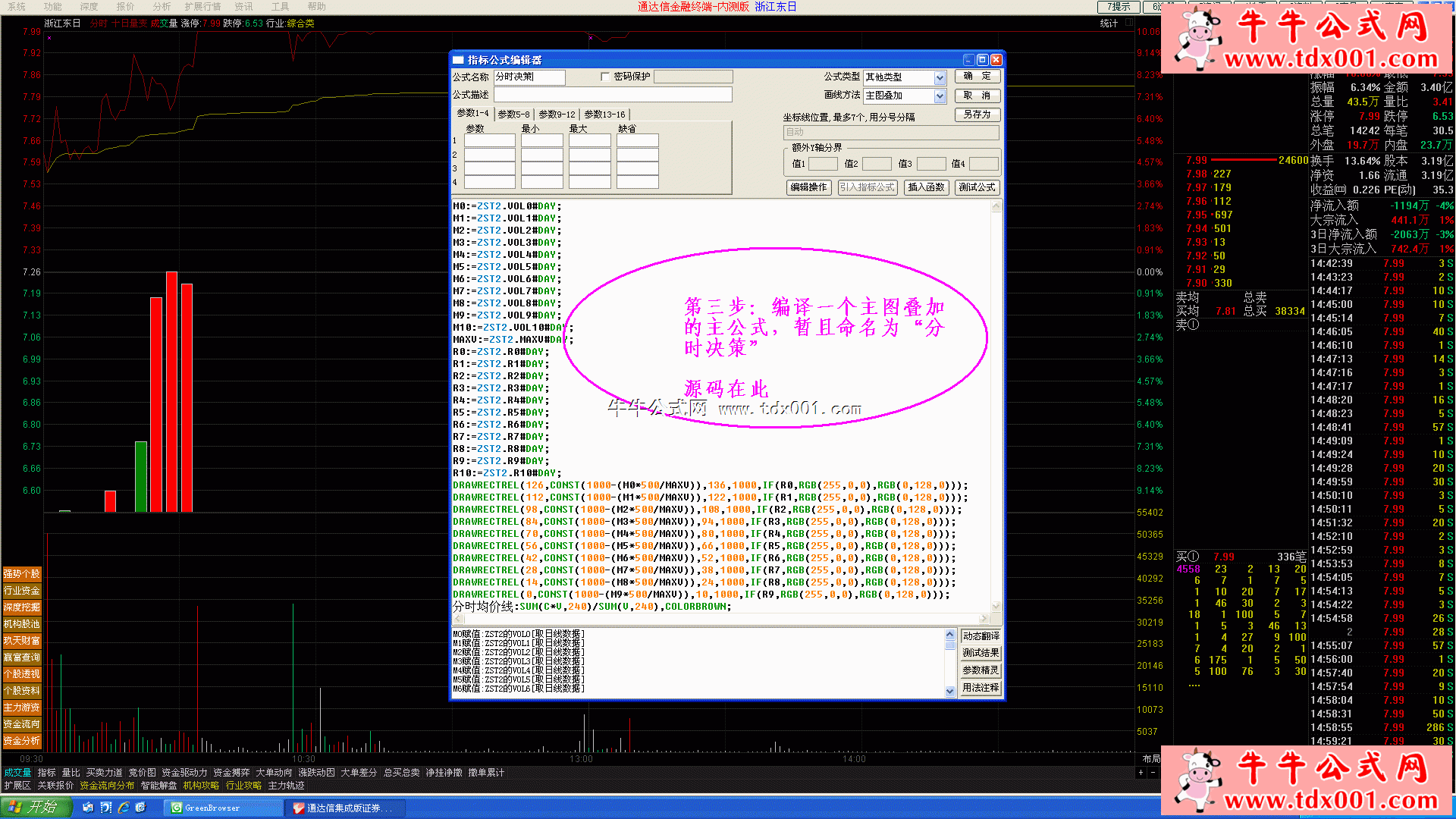Viewport: 1456px width, 819px height.
Task: Open the 报价 menu
Action: pos(125,7)
